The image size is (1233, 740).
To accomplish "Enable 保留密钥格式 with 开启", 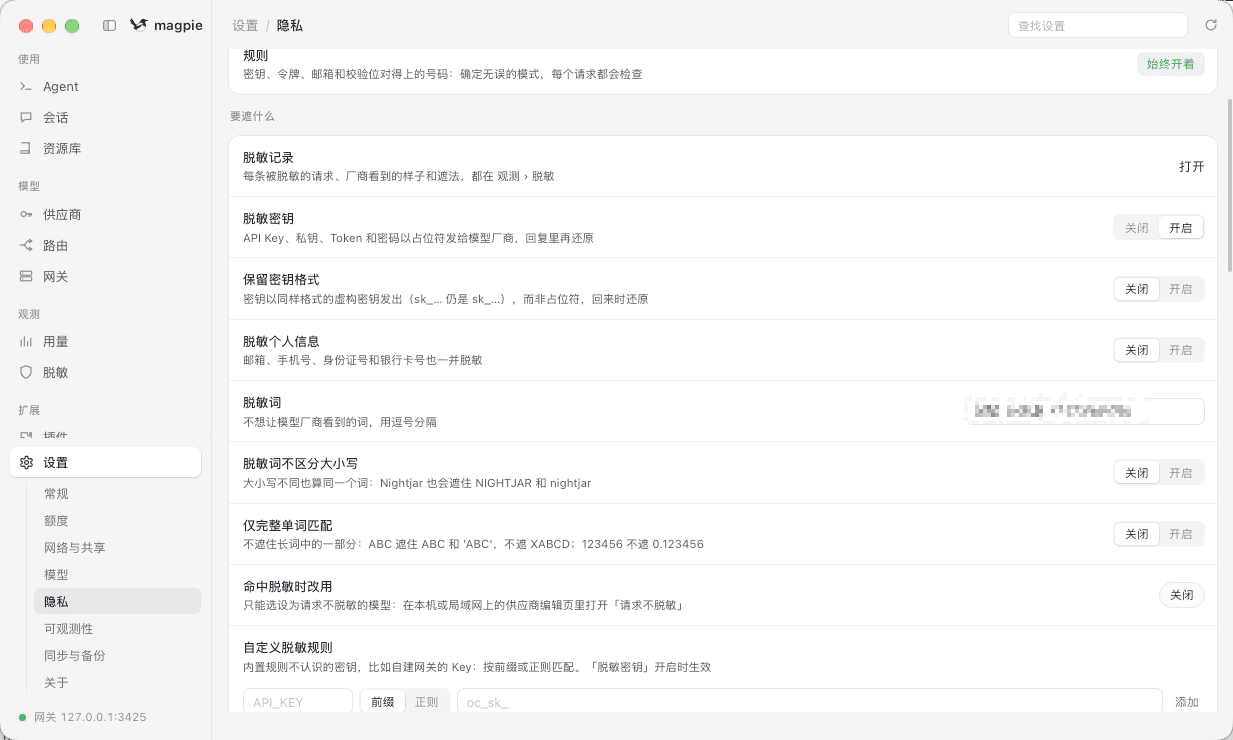I will click(x=1181, y=289).
